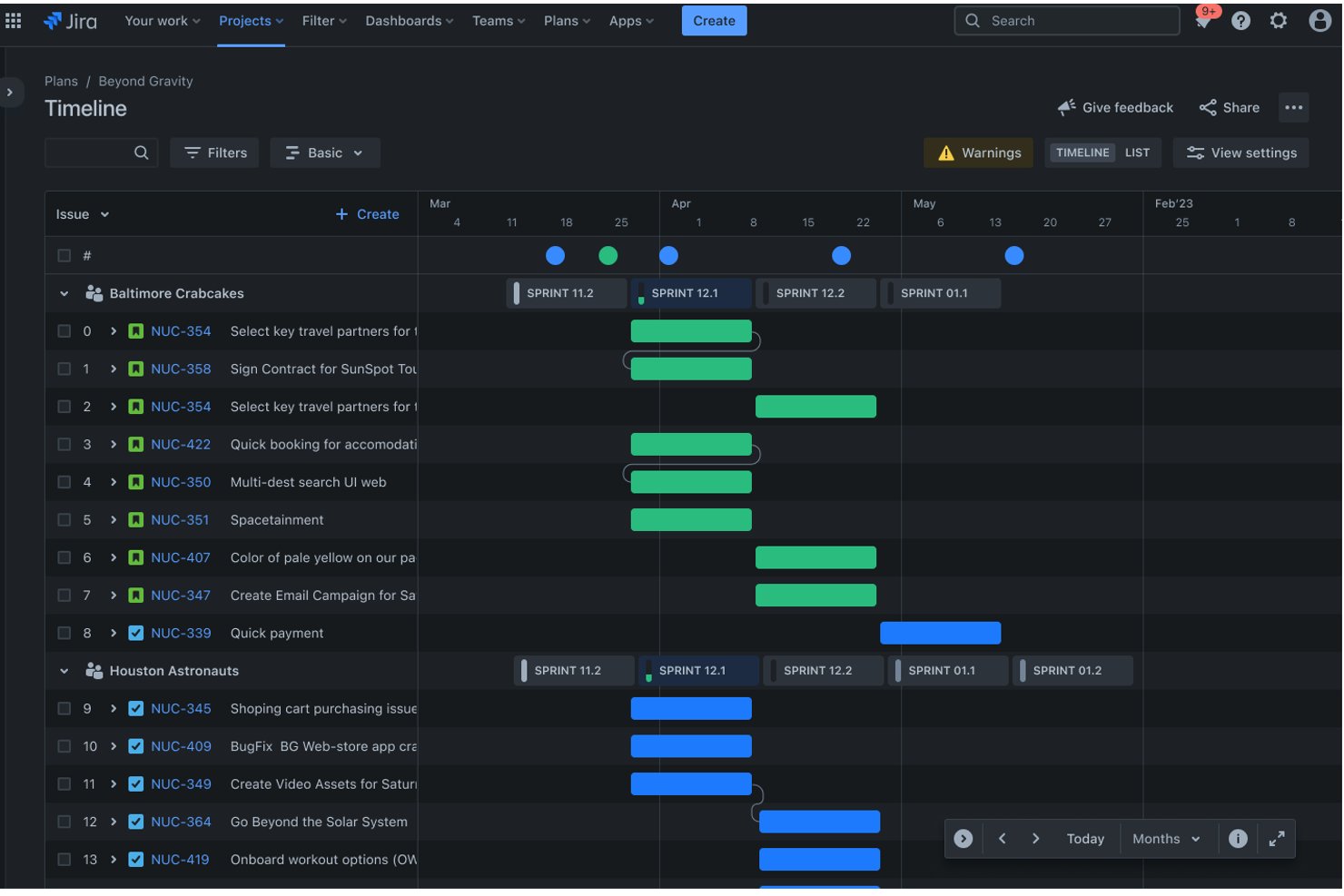This screenshot has height=896, width=1344.
Task: Click the Houston Astronauts team icon
Action: pyautogui.click(x=94, y=671)
